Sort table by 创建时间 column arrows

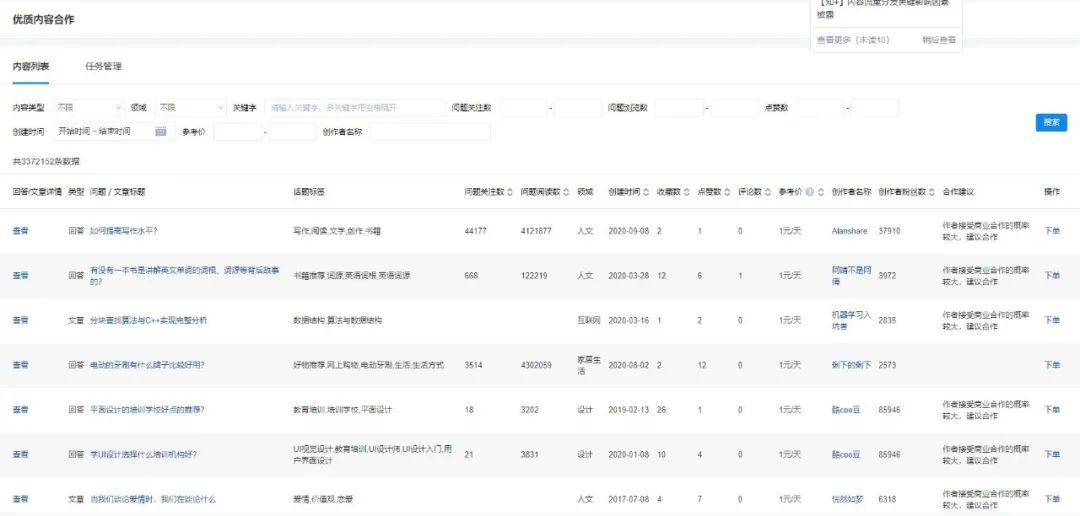[x=645, y=192]
